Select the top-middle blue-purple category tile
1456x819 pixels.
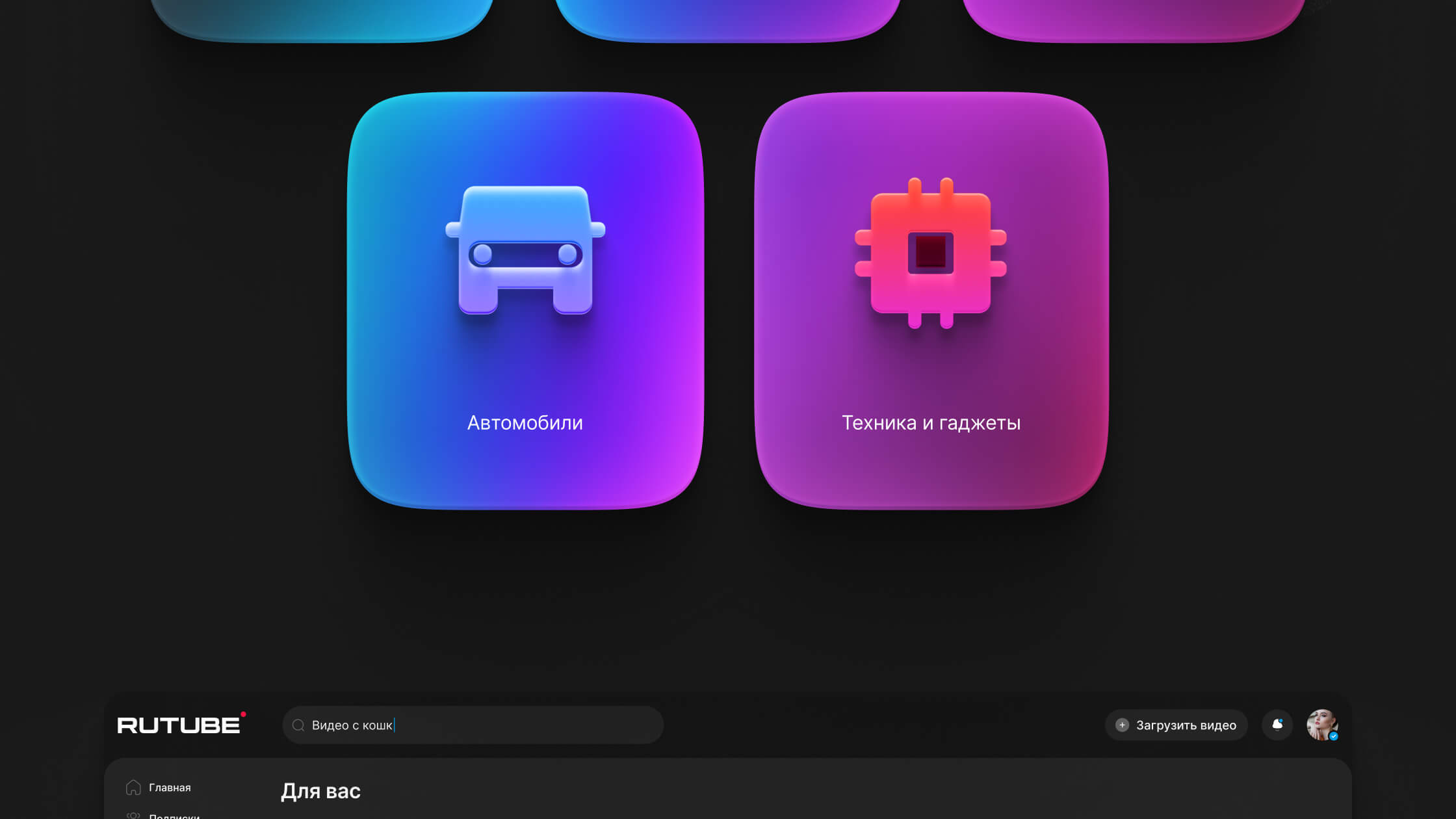click(728, 18)
